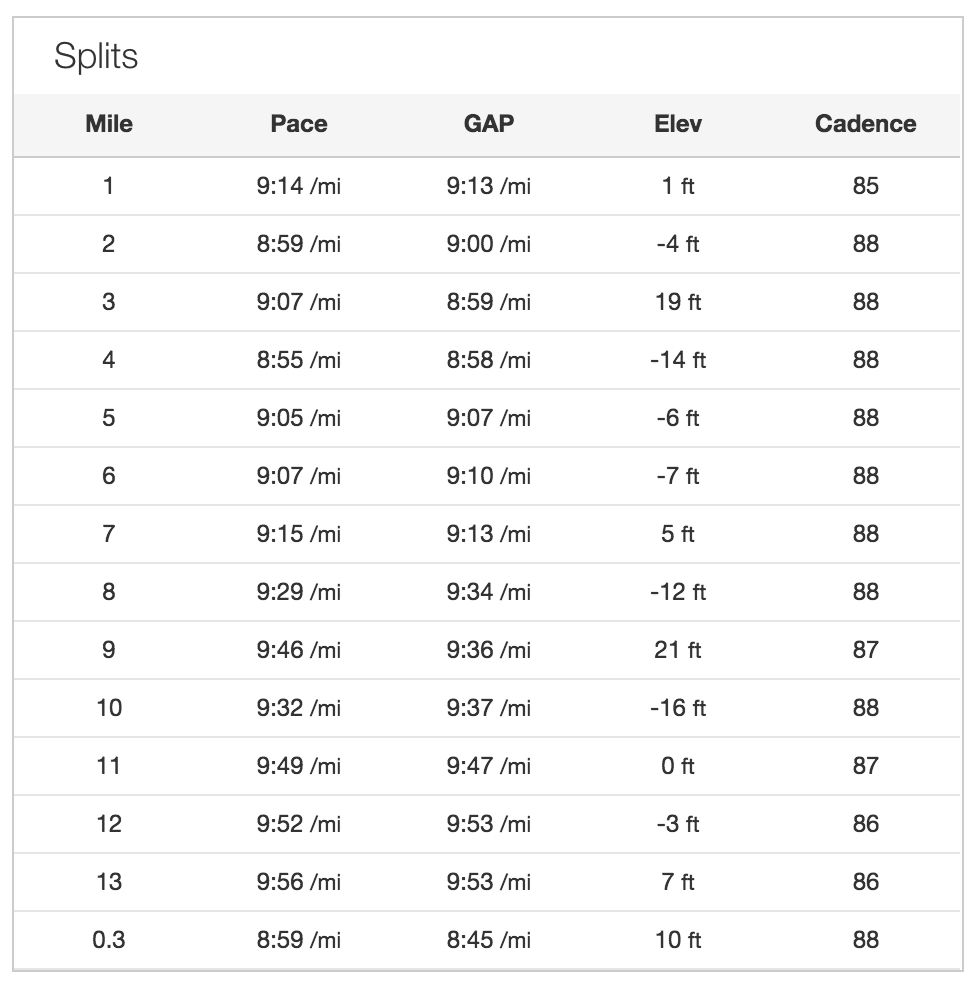Viewport: 976px width, 986px height.
Task: Click mile 10 elevation -16 ft
Action: 678,708
